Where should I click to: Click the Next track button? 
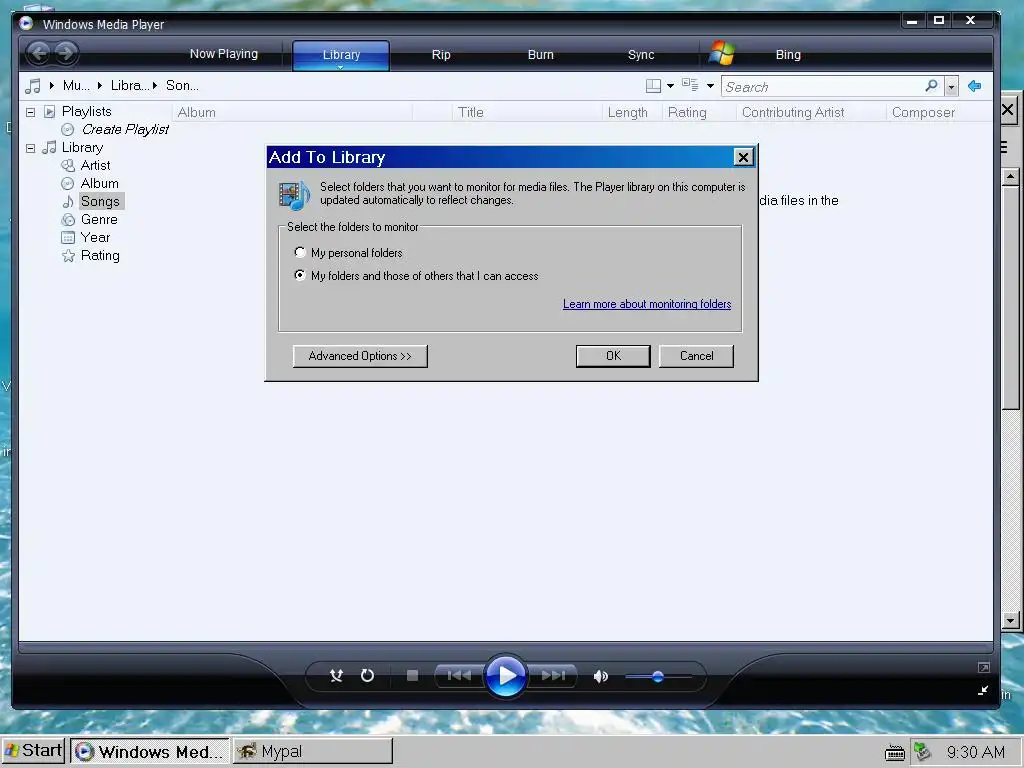[553, 675]
